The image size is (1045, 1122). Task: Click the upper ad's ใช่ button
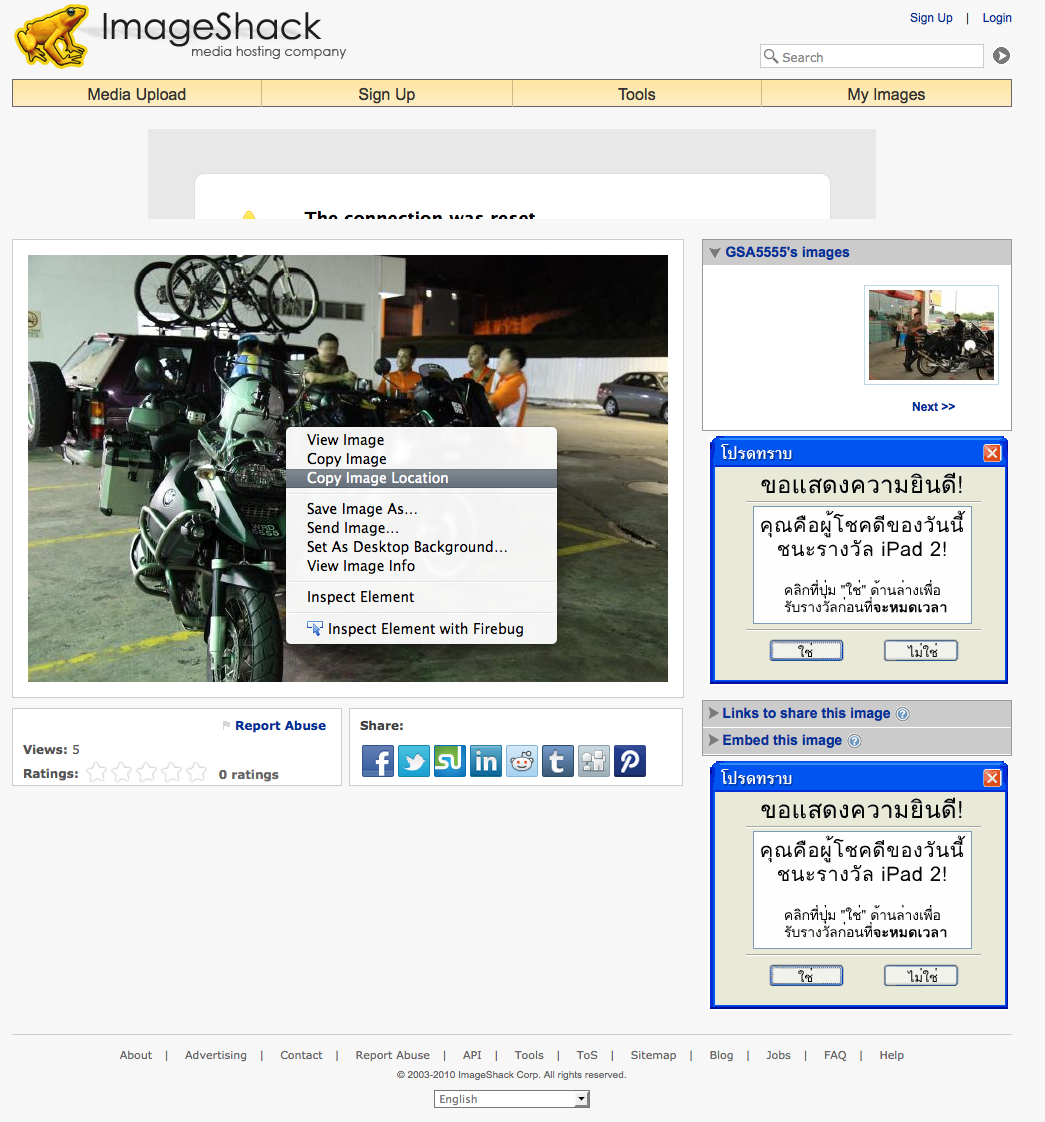(x=806, y=650)
